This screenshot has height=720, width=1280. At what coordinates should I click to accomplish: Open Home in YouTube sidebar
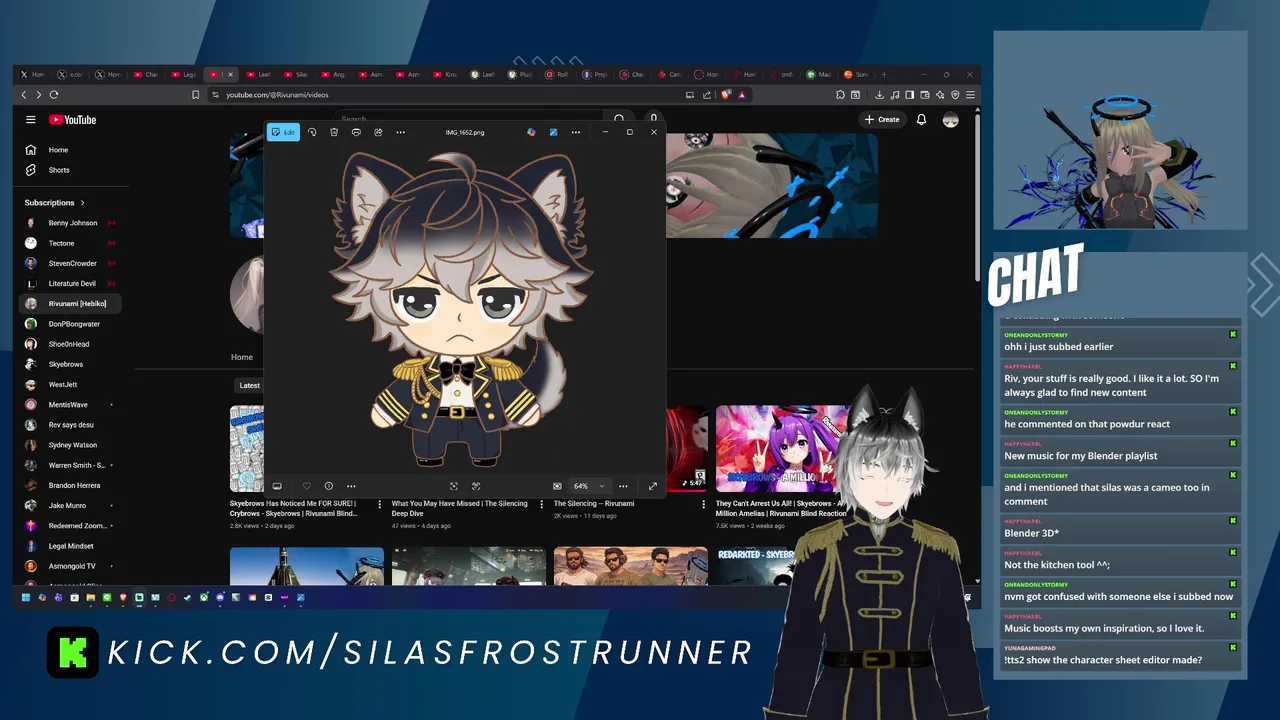pyautogui.click(x=58, y=150)
